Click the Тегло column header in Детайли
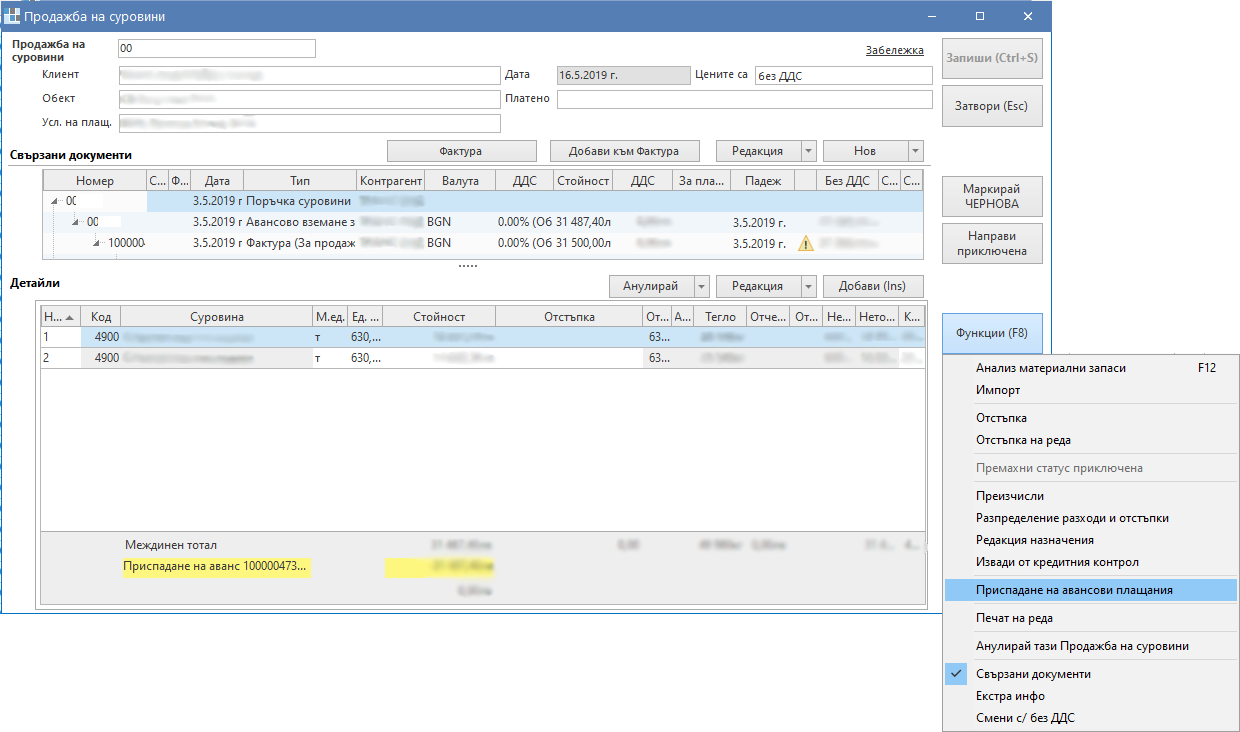 click(720, 317)
